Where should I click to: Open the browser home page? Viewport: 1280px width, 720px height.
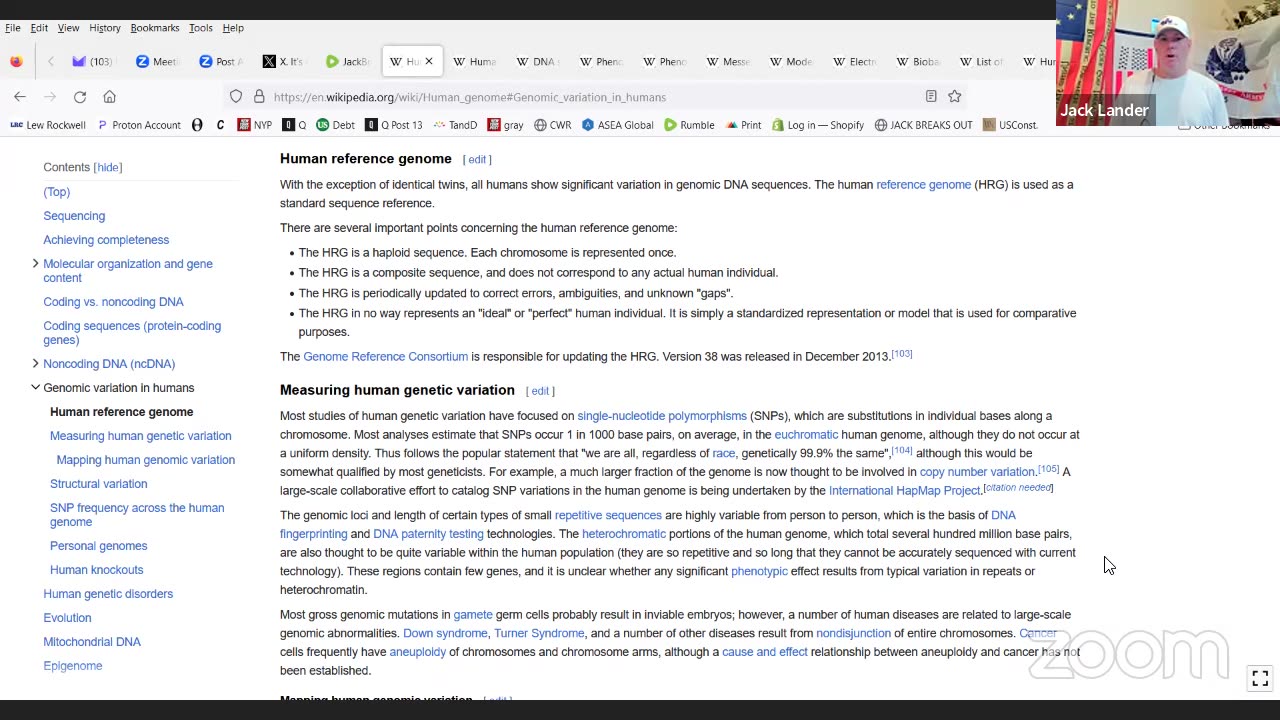[x=110, y=97]
